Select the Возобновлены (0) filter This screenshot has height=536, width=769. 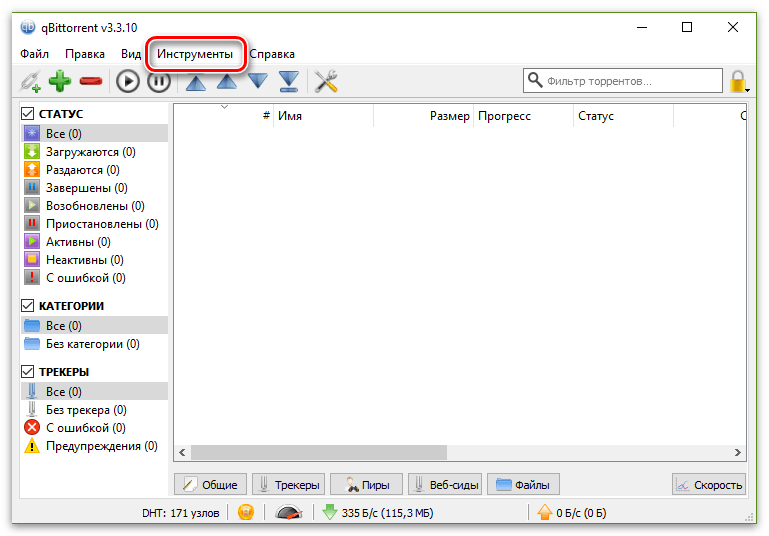(x=95, y=205)
